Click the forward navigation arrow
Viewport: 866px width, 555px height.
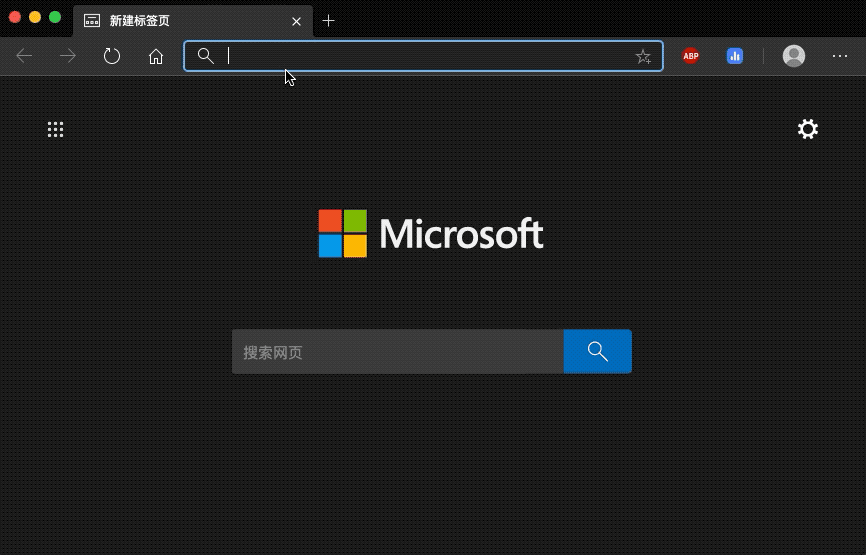(x=68, y=56)
